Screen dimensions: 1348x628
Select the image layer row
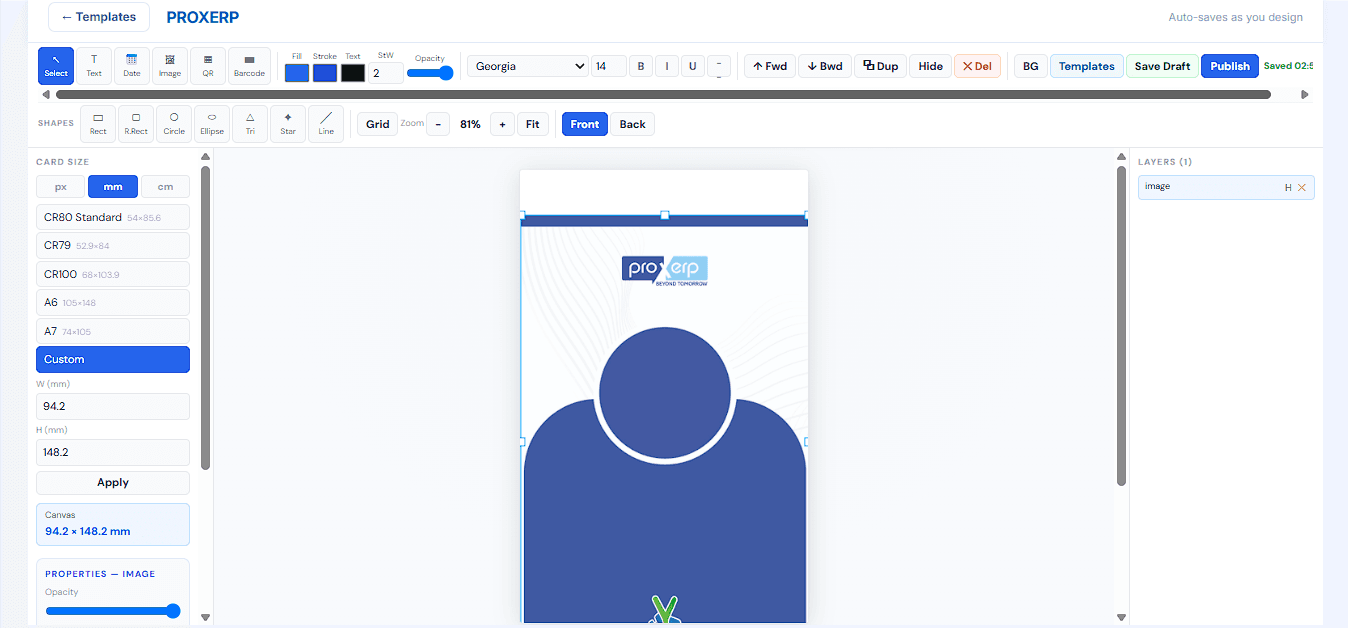point(1226,187)
